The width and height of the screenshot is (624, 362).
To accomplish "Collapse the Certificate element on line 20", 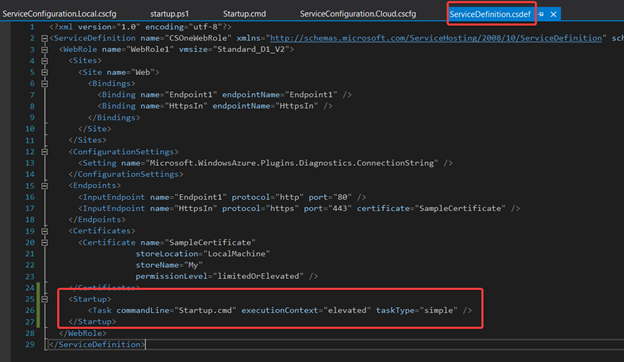I will pos(45,243).
